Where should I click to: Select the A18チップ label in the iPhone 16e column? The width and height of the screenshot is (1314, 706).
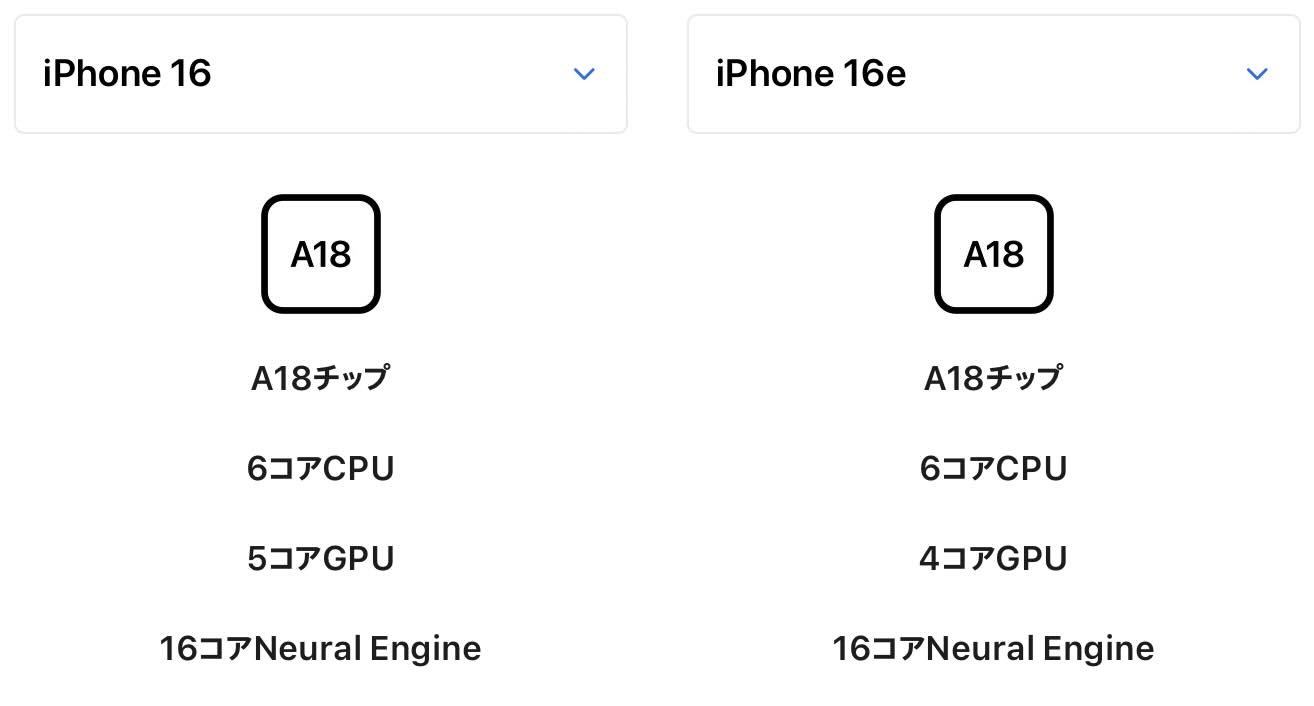[993, 378]
